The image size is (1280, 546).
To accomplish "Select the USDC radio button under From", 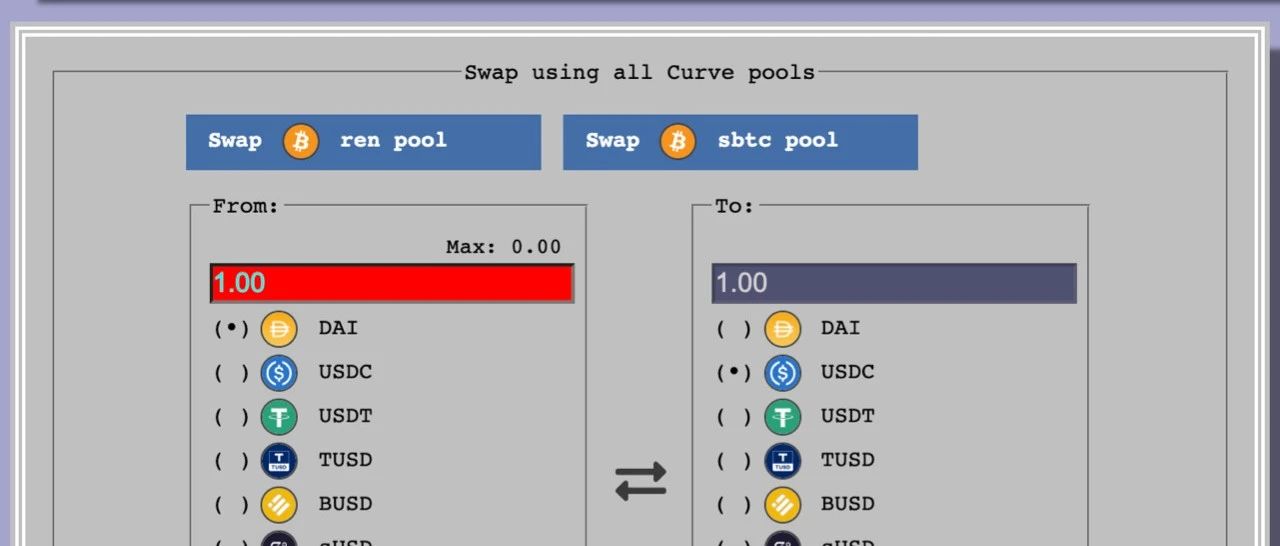I will point(231,372).
